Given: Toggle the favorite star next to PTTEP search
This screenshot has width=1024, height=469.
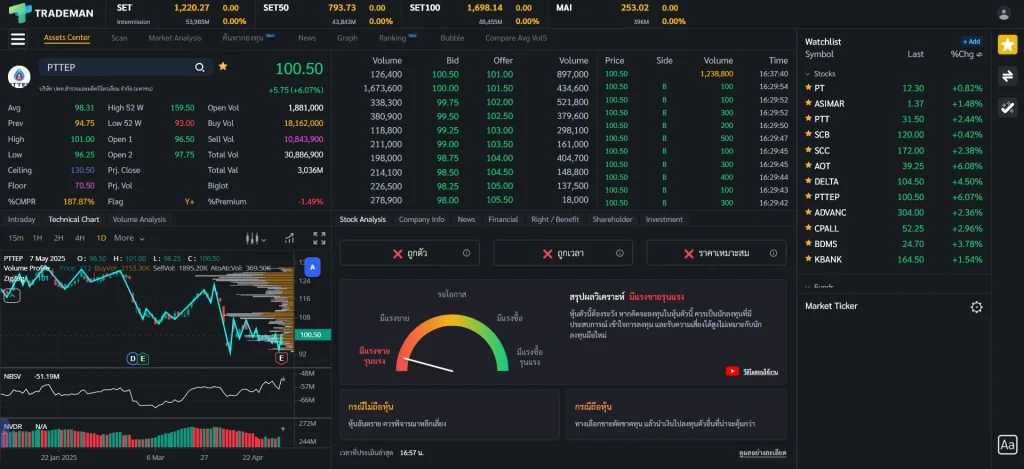Looking at the screenshot, I should pos(223,66).
